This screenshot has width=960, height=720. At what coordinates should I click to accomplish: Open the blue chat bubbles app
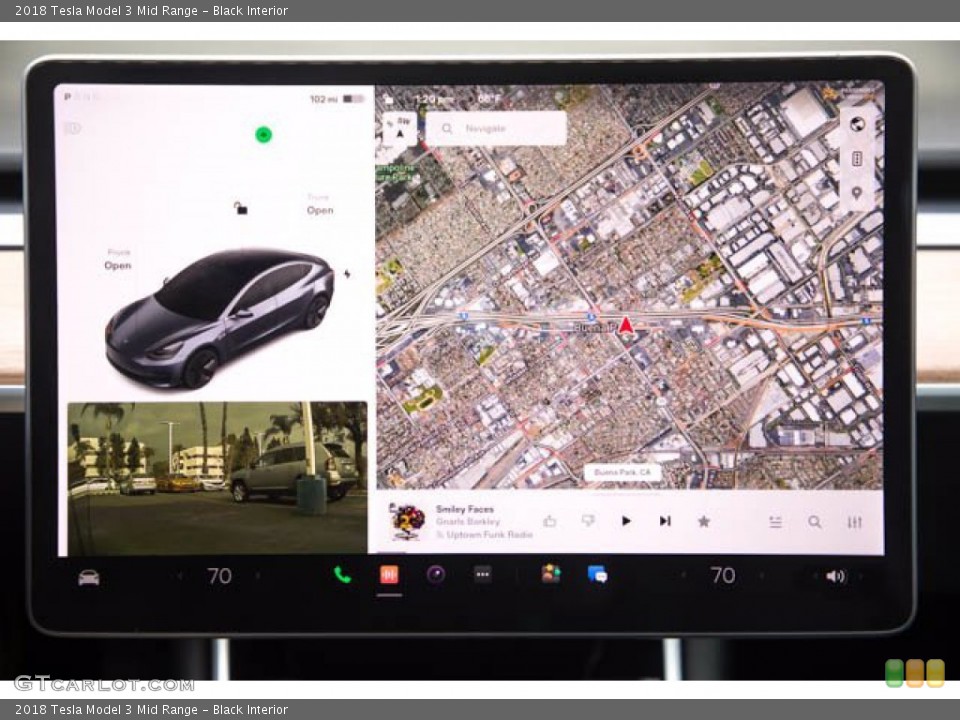[x=598, y=574]
